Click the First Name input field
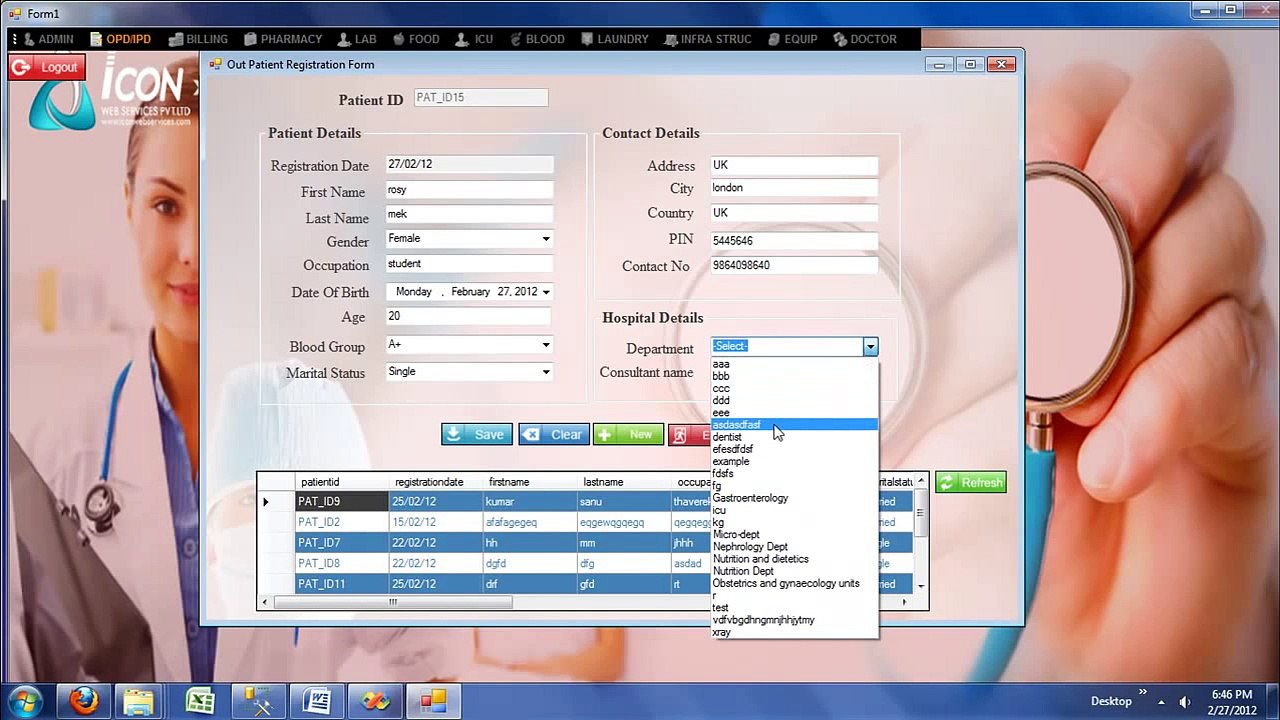 point(469,190)
